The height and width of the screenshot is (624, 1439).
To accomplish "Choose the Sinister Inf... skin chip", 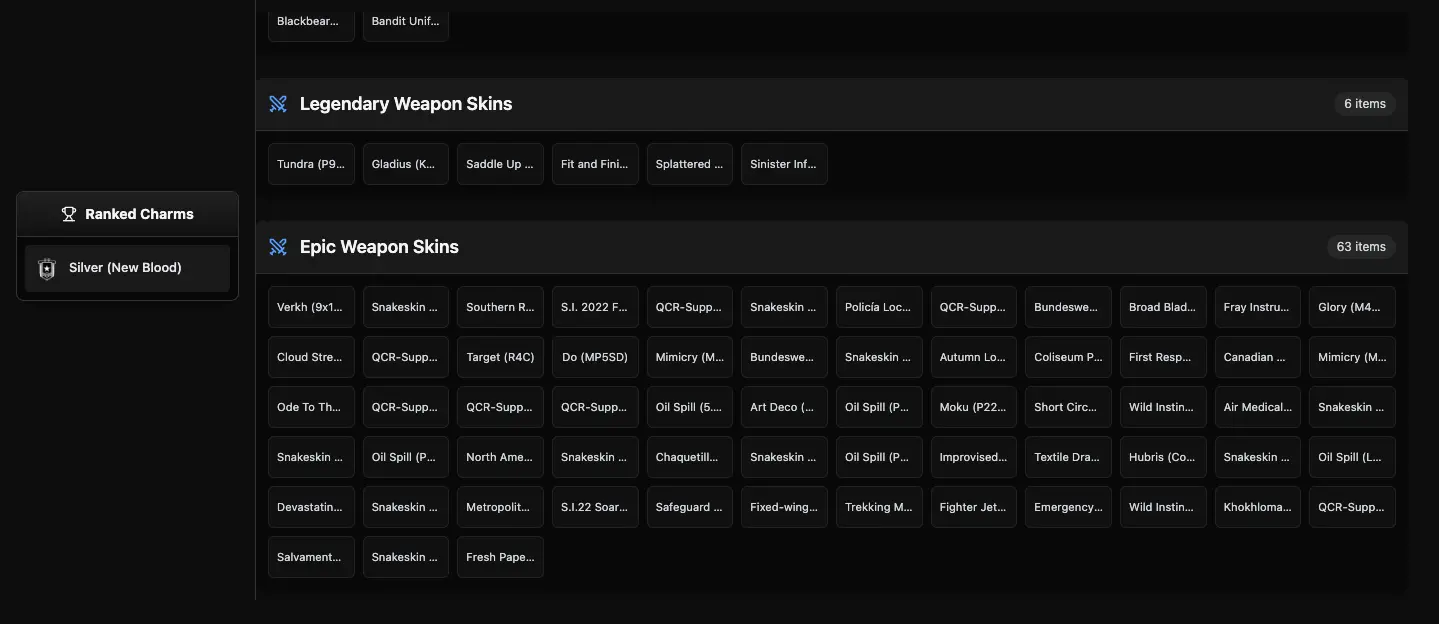I will pos(784,164).
